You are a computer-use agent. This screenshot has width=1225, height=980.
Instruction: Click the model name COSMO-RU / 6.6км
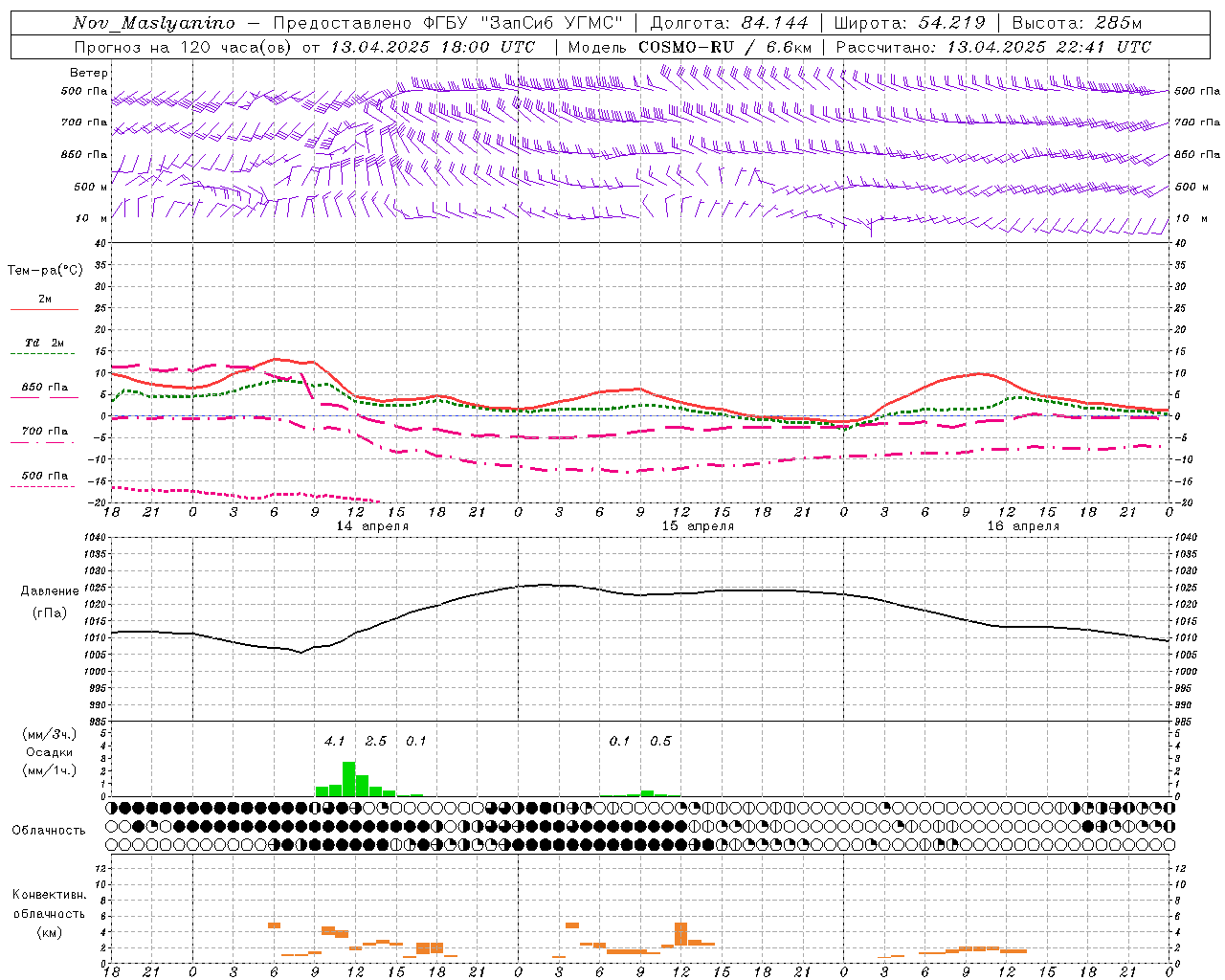click(x=724, y=47)
